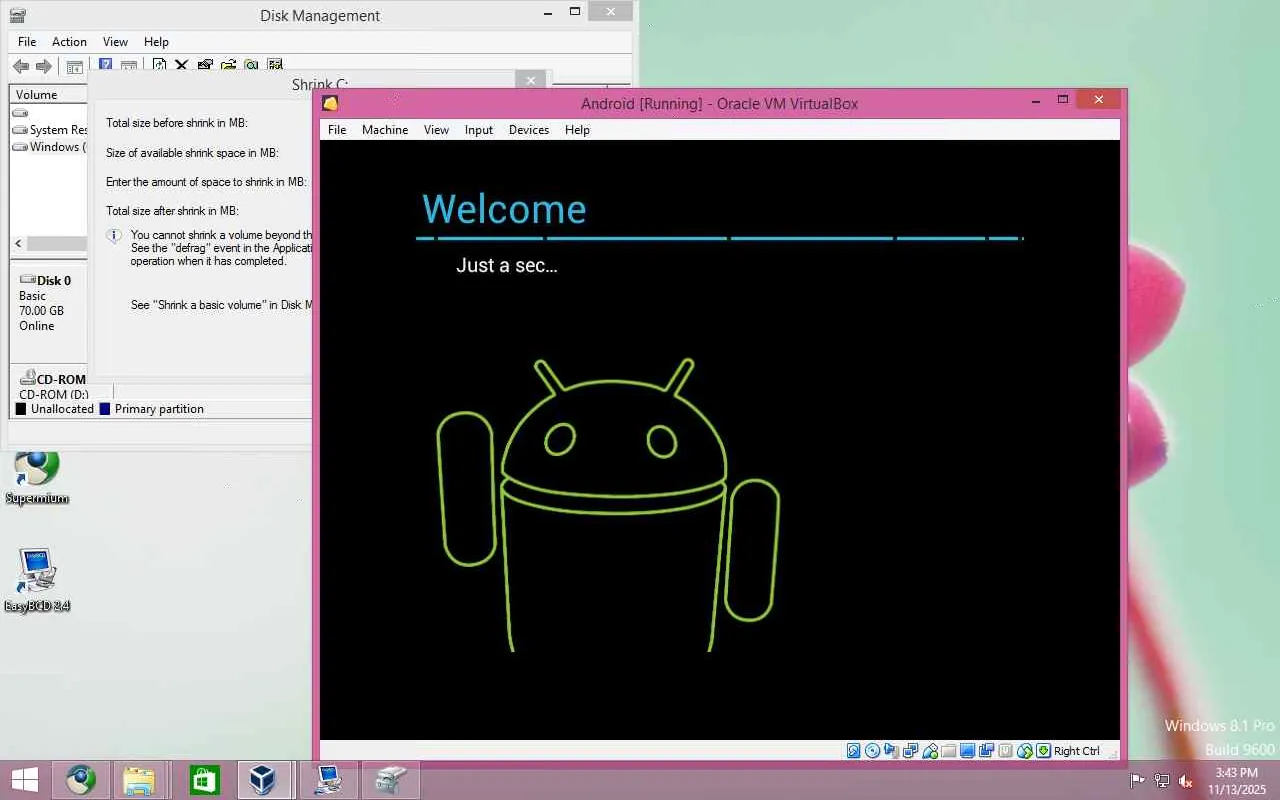The width and height of the screenshot is (1280, 800).
Task: Click the clock showing 3:43 PM
Action: tap(1236, 773)
